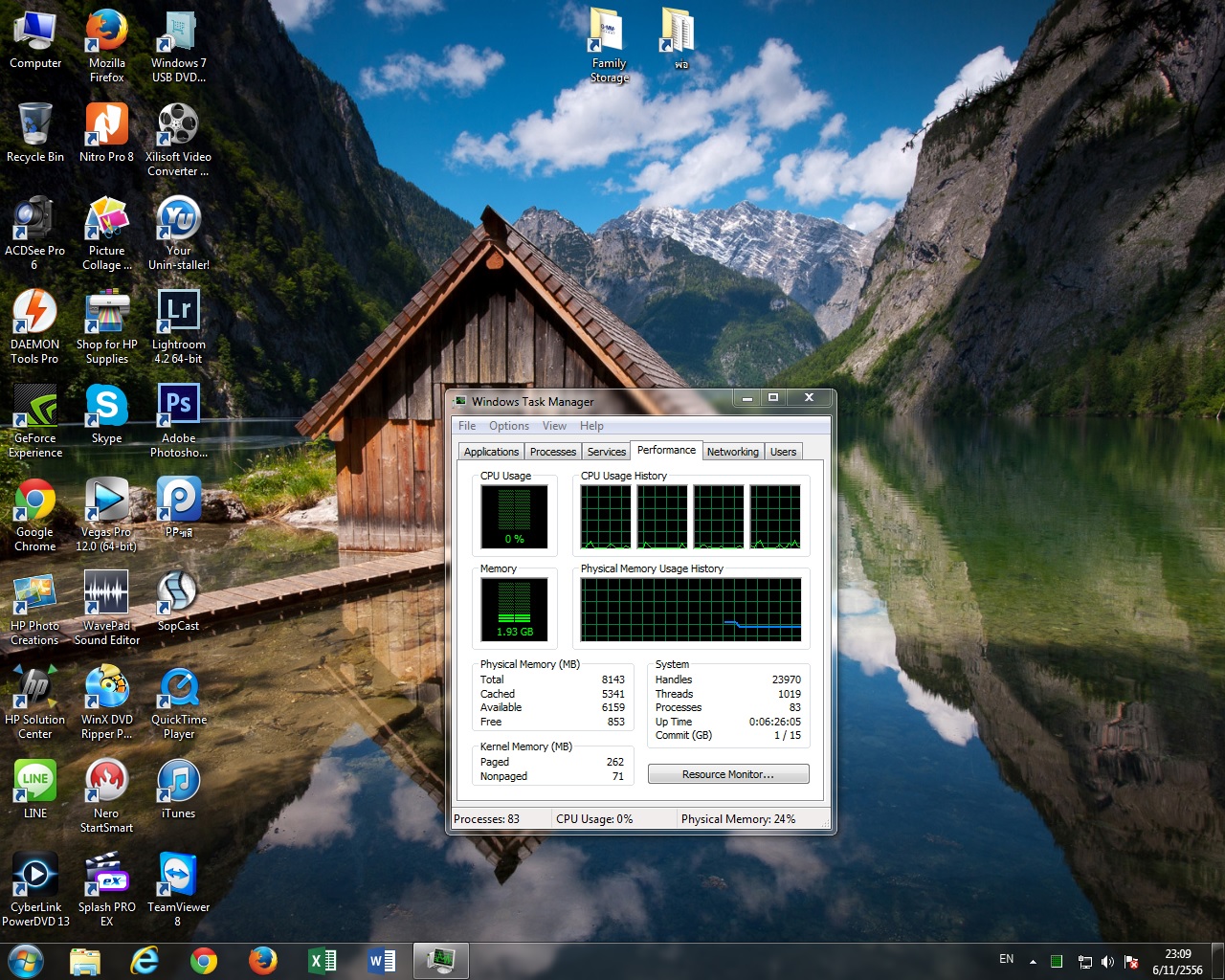Open the View menu in Task Manager

tap(554, 426)
